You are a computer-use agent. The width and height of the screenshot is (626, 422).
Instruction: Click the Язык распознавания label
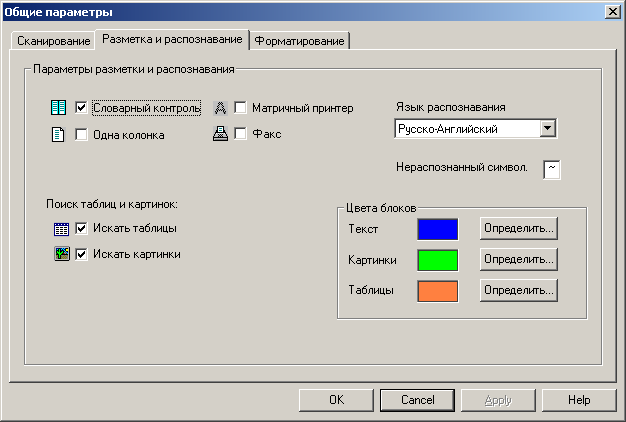pyautogui.click(x=451, y=107)
